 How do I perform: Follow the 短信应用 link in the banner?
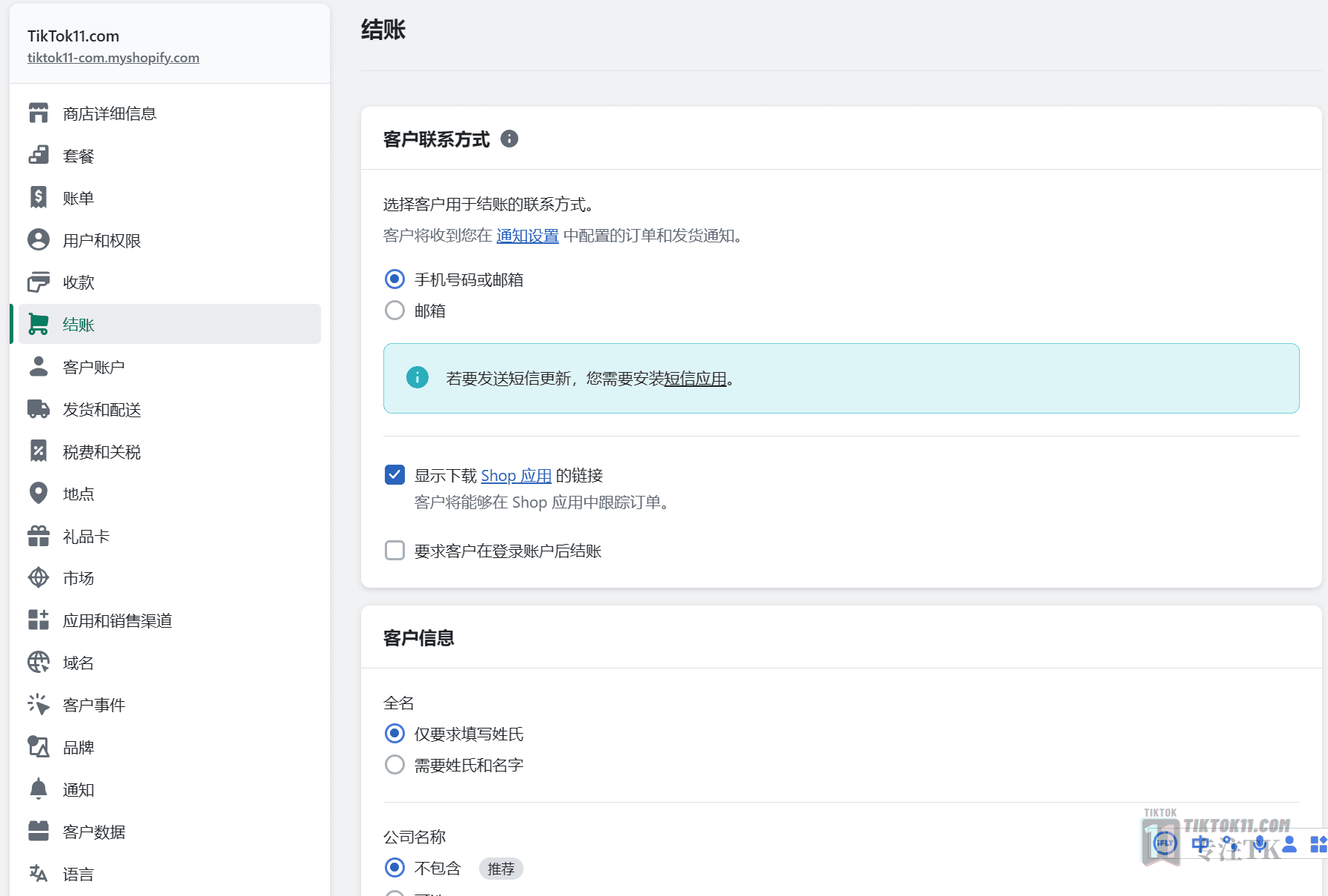tap(696, 379)
